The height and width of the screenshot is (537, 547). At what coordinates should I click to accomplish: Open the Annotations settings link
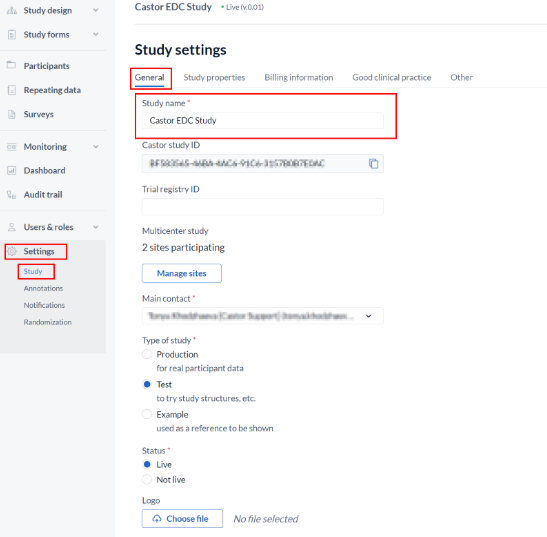pos(43,288)
